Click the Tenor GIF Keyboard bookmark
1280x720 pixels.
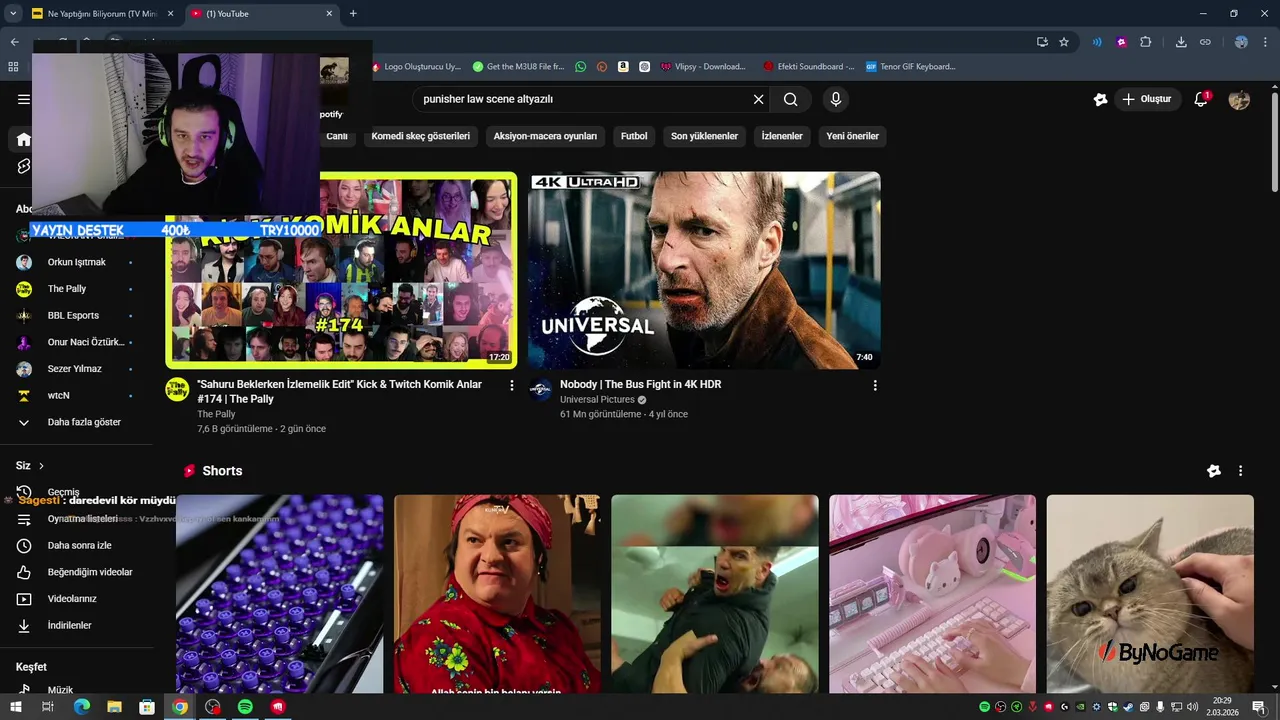[911, 67]
